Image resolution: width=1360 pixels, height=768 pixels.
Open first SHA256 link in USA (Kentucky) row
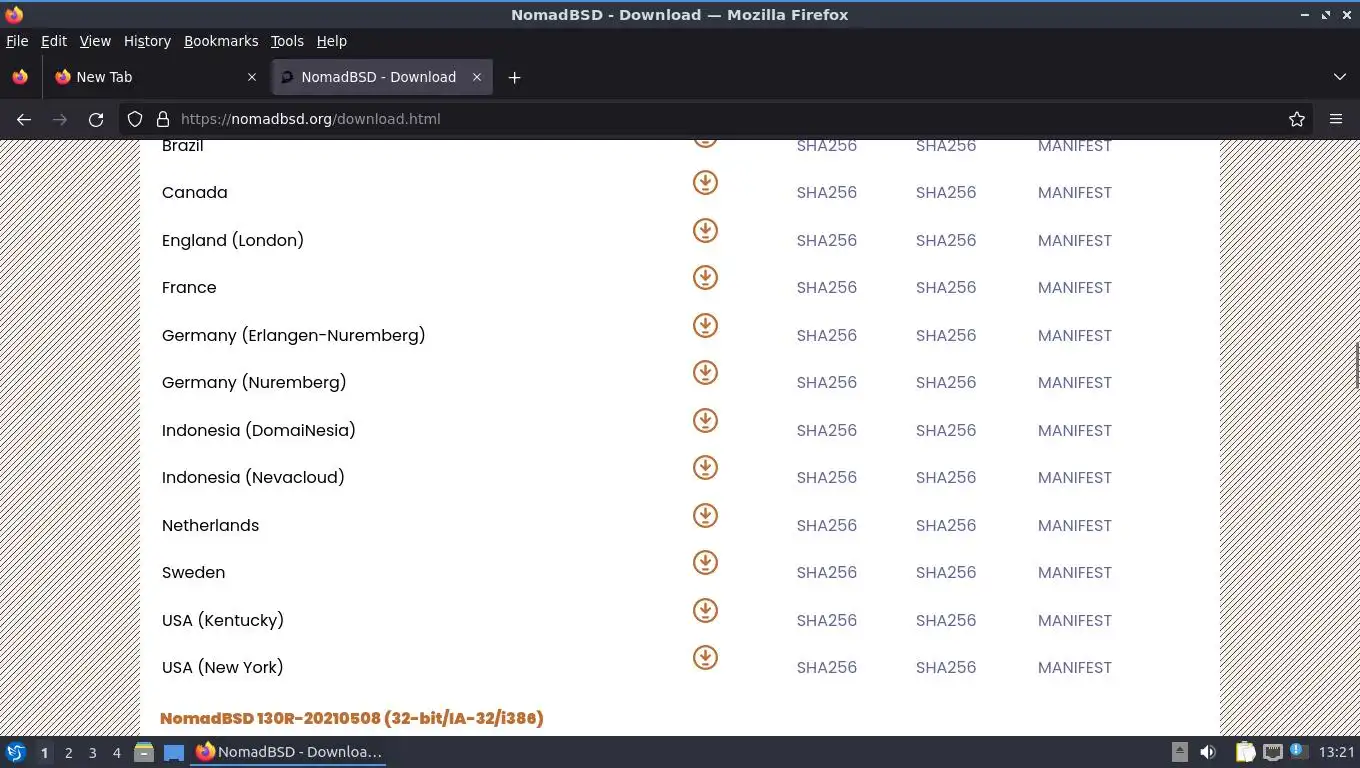click(x=827, y=621)
